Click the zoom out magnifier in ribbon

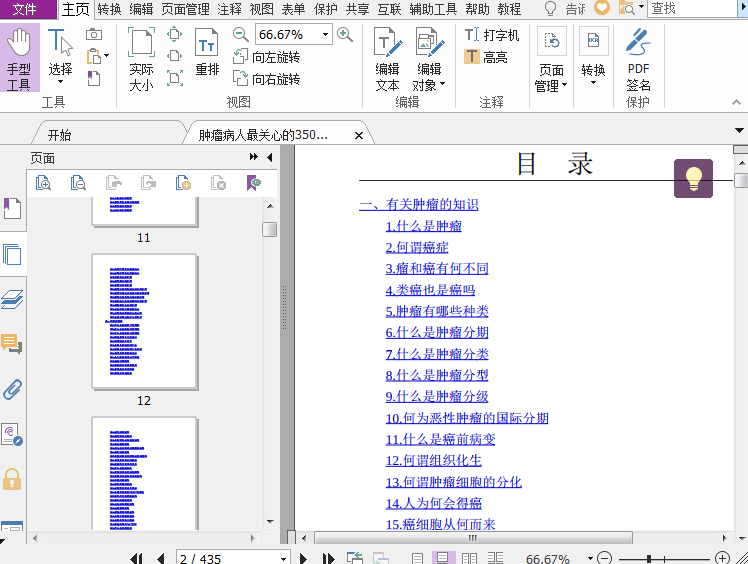pos(240,34)
